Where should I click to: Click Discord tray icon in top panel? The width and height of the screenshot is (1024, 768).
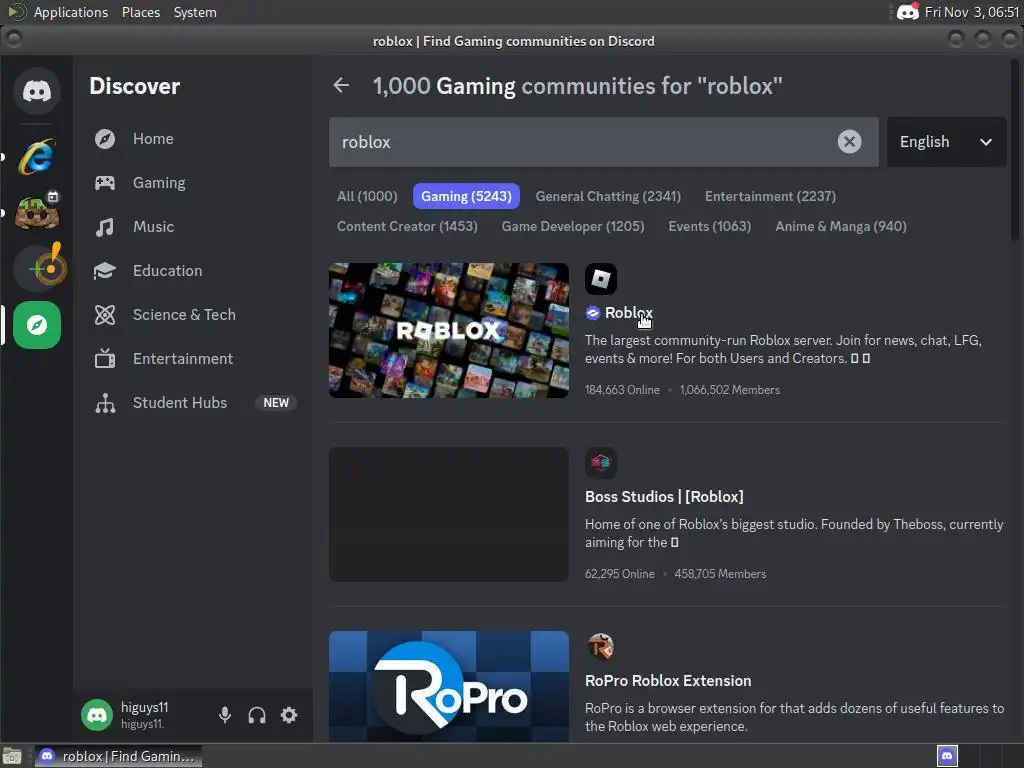coord(908,12)
